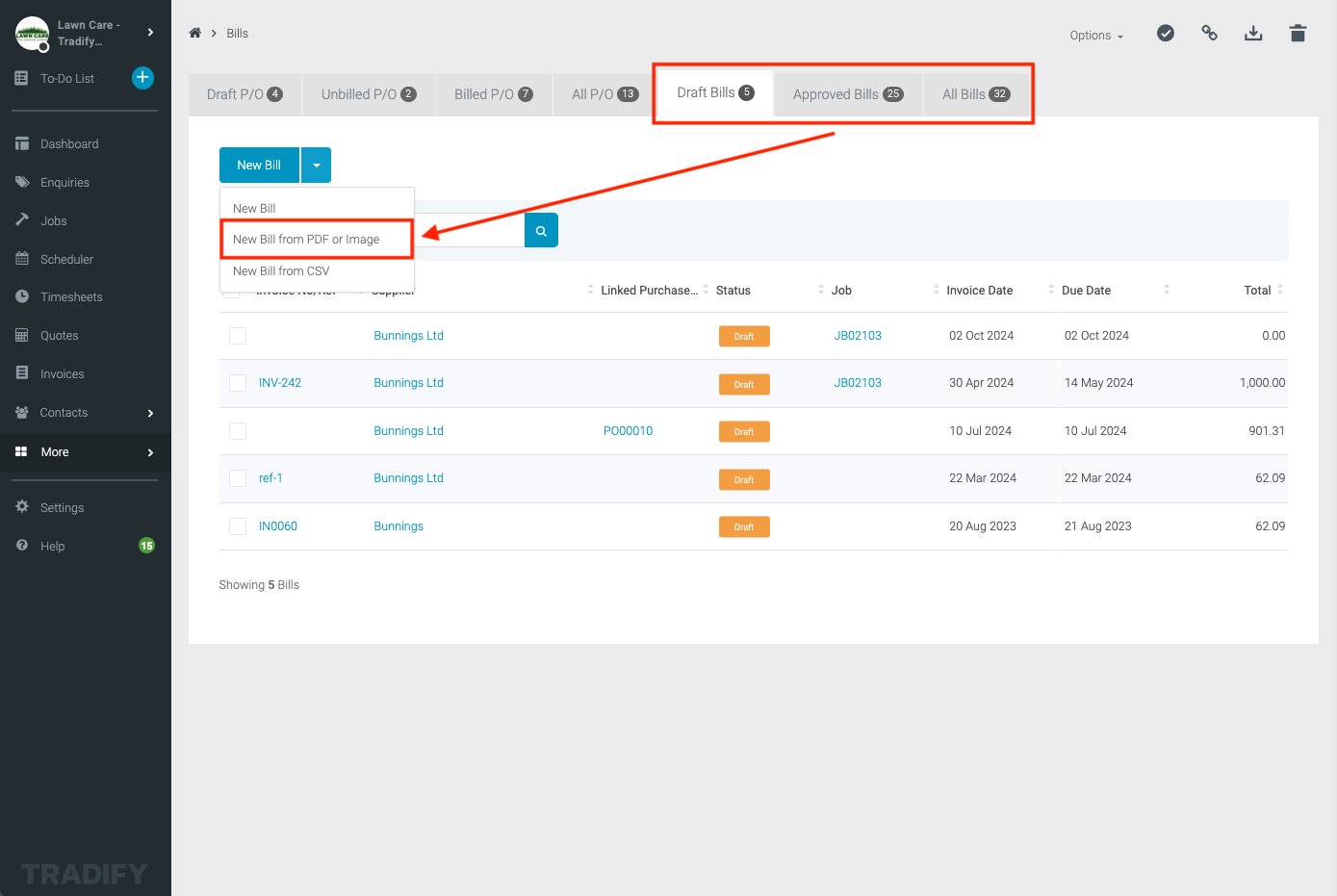Sort by the Status column header
The height and width of the screenshot is (896, 1337).
tap(733, 290)
